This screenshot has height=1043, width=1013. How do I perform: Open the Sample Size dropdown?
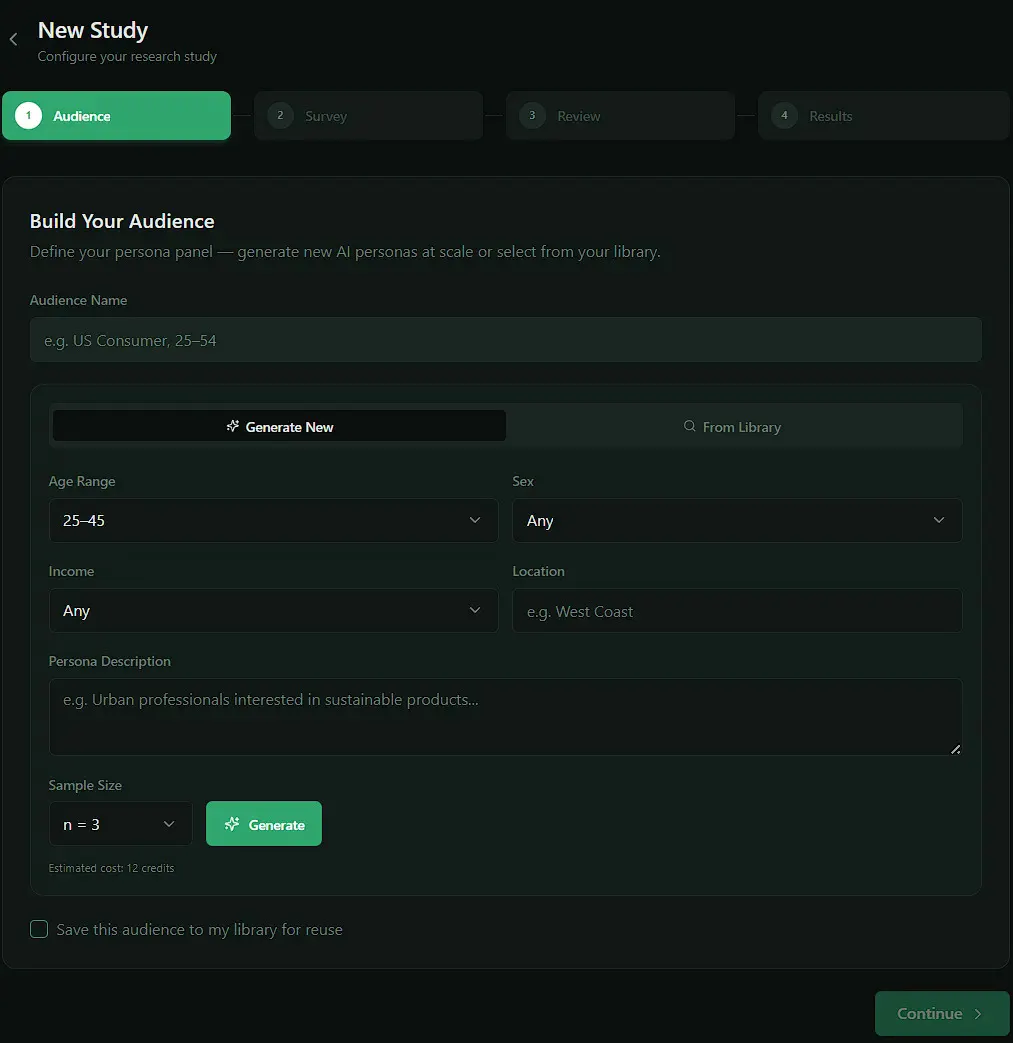click(120, 824)
